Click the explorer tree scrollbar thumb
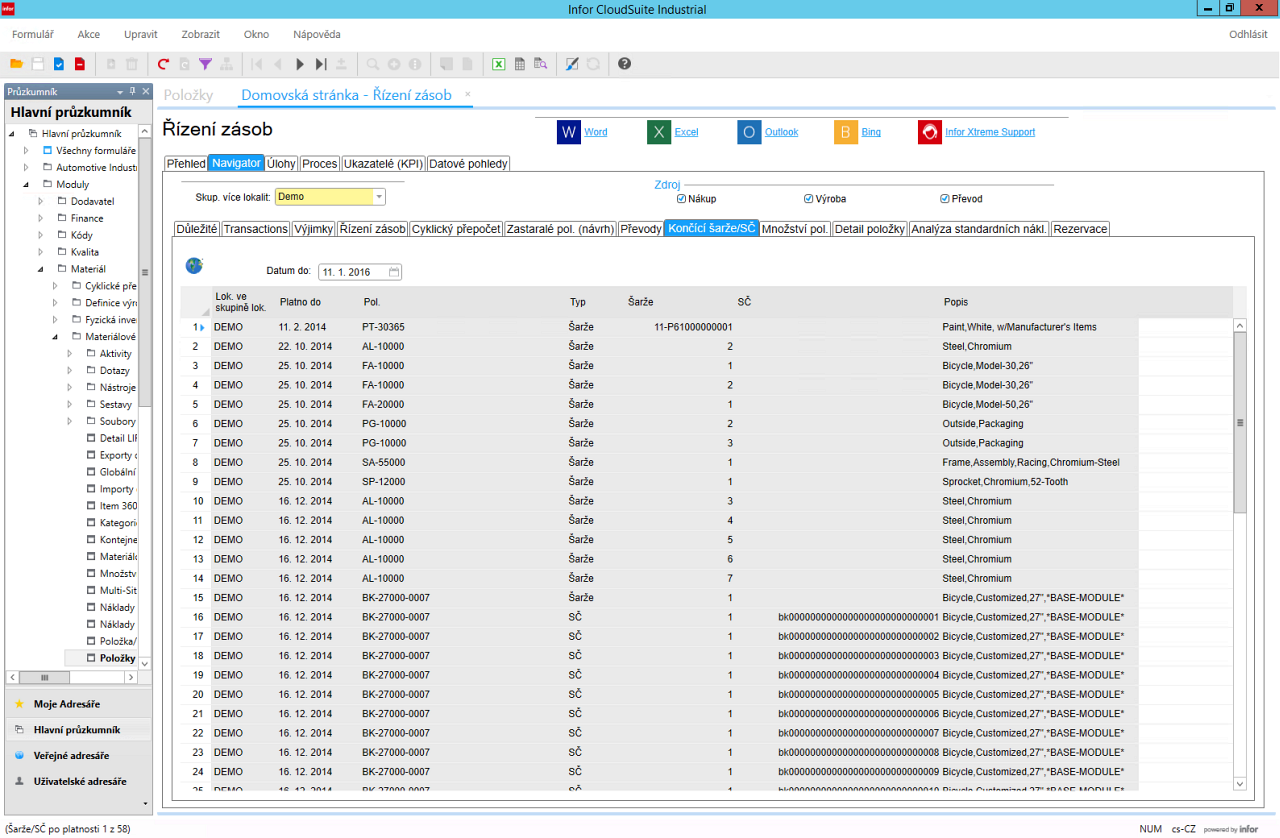This screenshot has height=838, width=1280. 145,272
